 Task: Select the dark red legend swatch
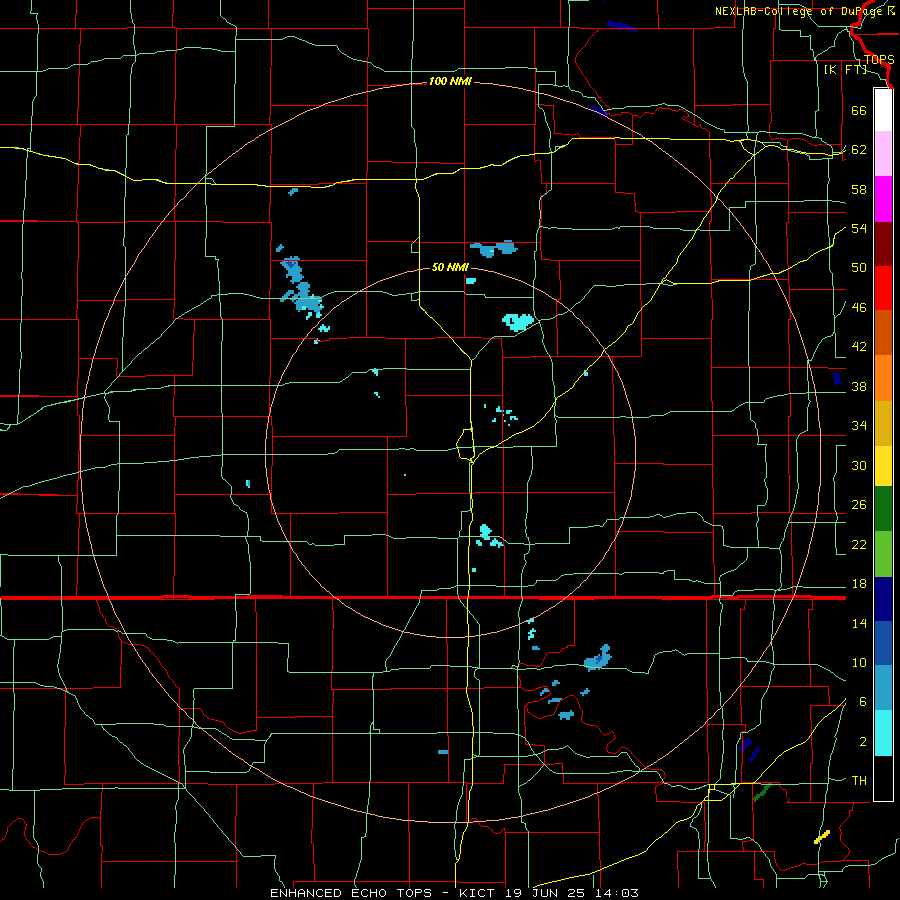[883, 244]
